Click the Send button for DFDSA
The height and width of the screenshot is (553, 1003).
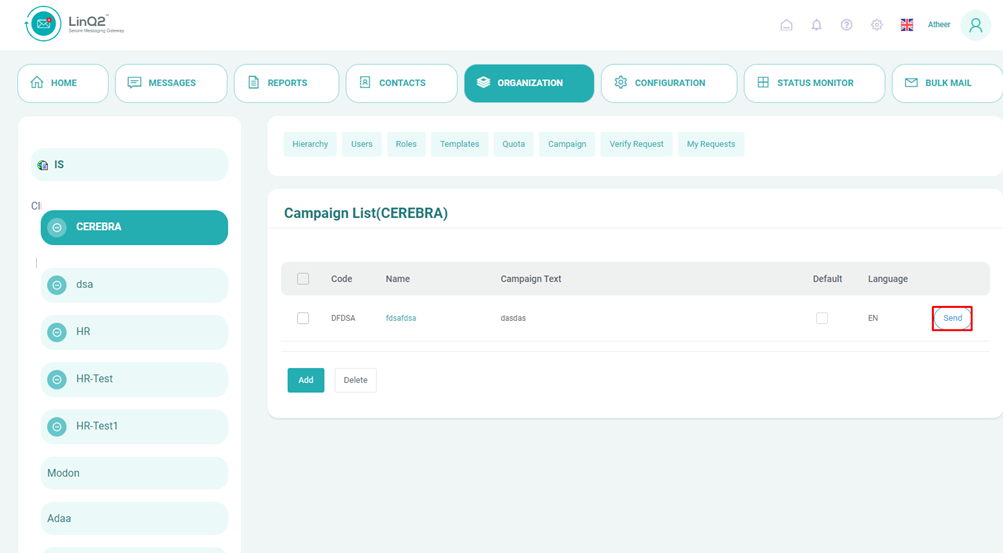tap(952, 318)
